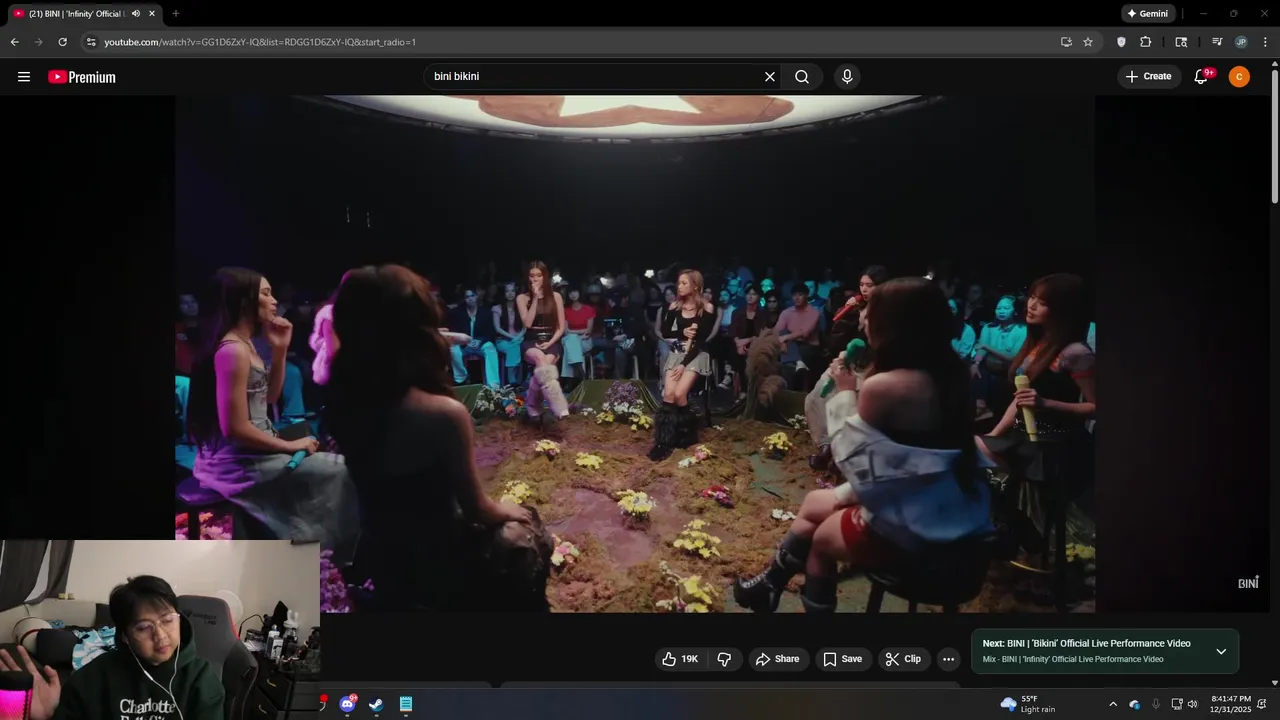1280x720 pixels.
Task: Open the volume speaker tray icon
Action: click(x=1192, y=704)
